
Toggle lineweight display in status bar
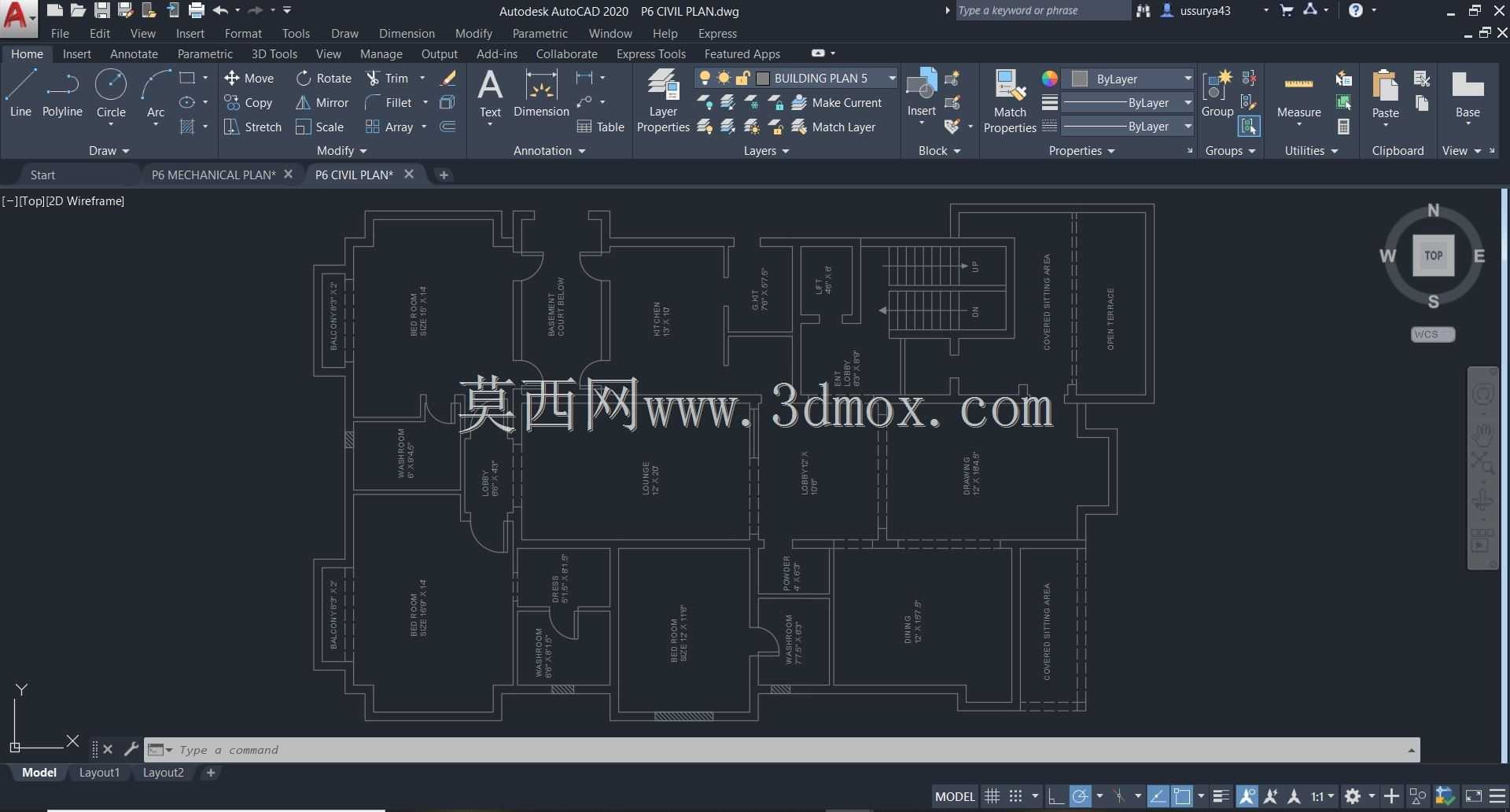(x=1221, y=796)
